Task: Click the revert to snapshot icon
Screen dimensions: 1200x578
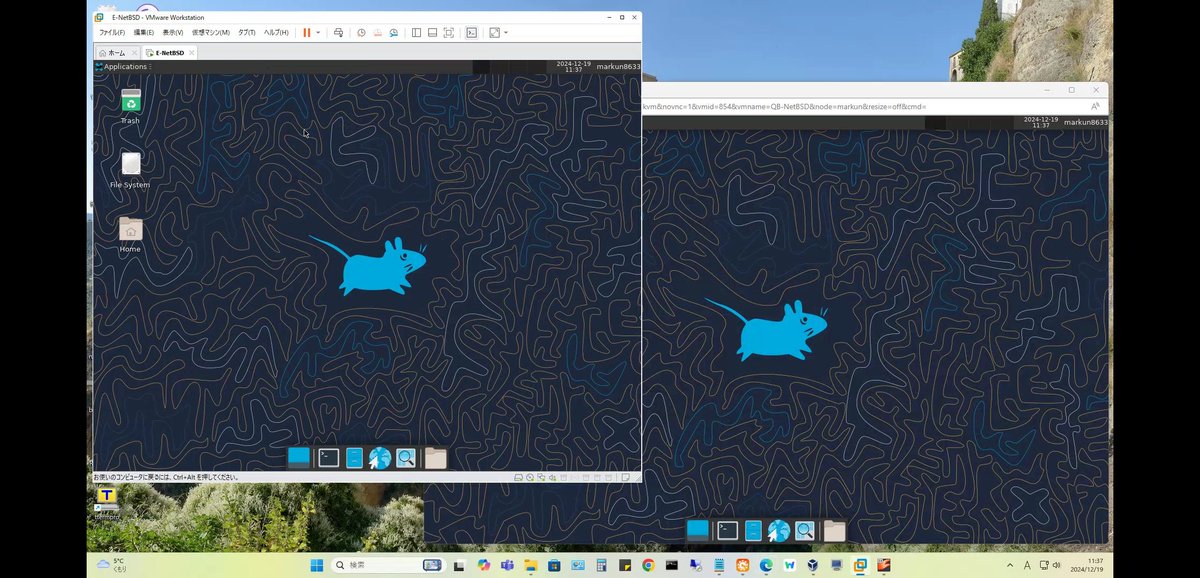Action: (x=377, y=32)
